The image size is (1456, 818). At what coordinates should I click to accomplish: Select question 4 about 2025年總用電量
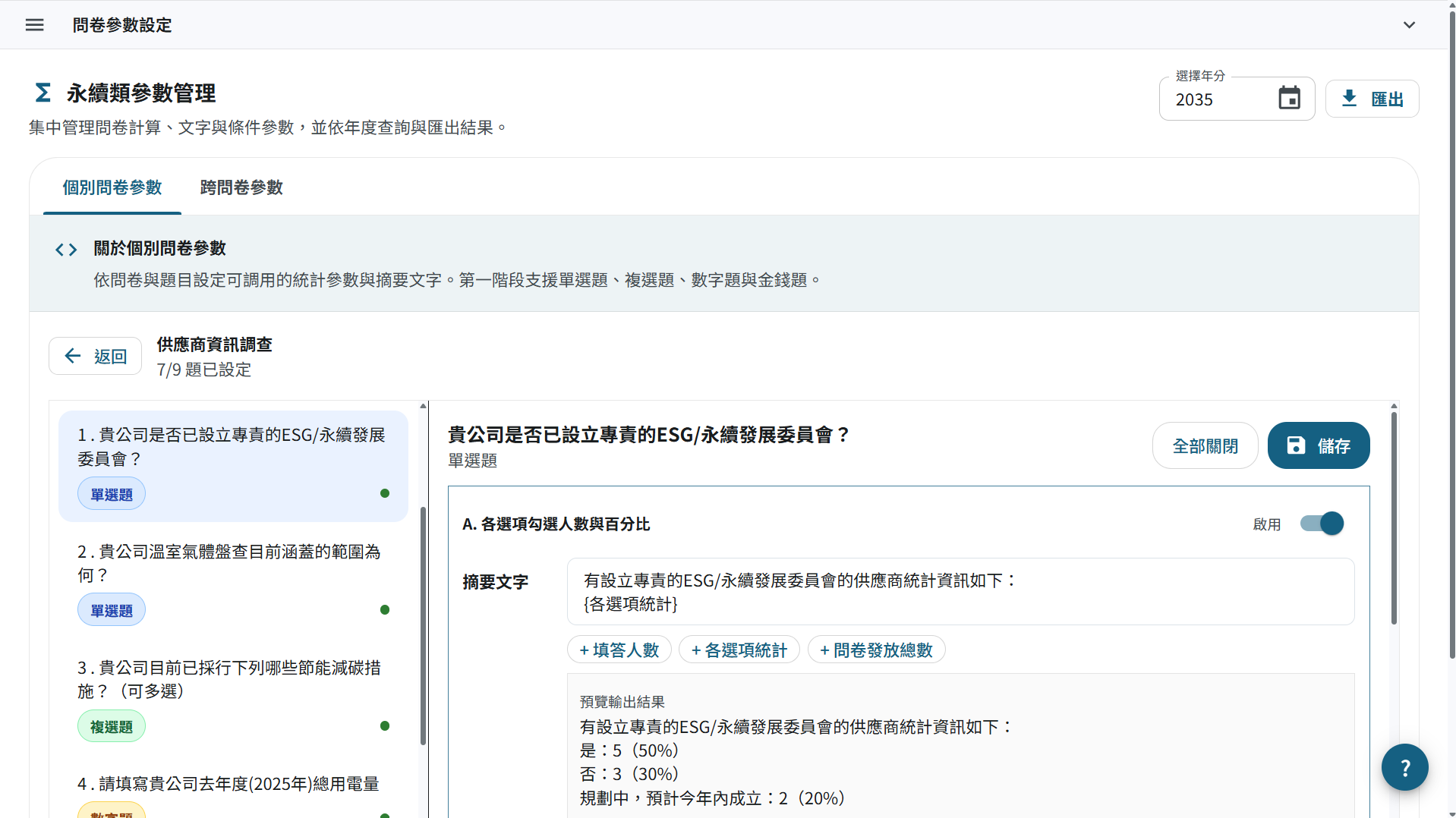[x=233, y=789]
